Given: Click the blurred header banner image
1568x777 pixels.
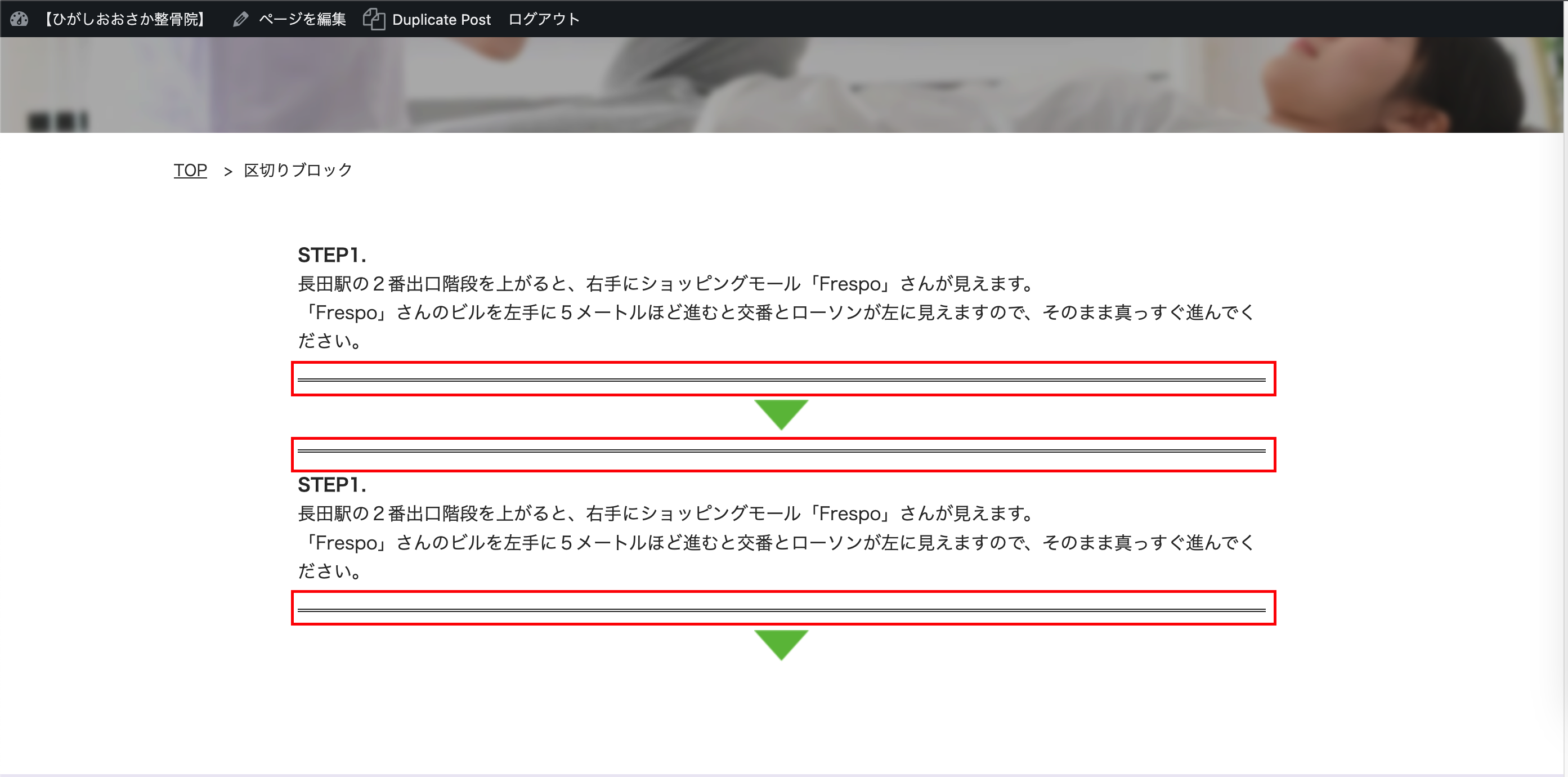Looking at the screenshot, I should click(x=782, y=84).
